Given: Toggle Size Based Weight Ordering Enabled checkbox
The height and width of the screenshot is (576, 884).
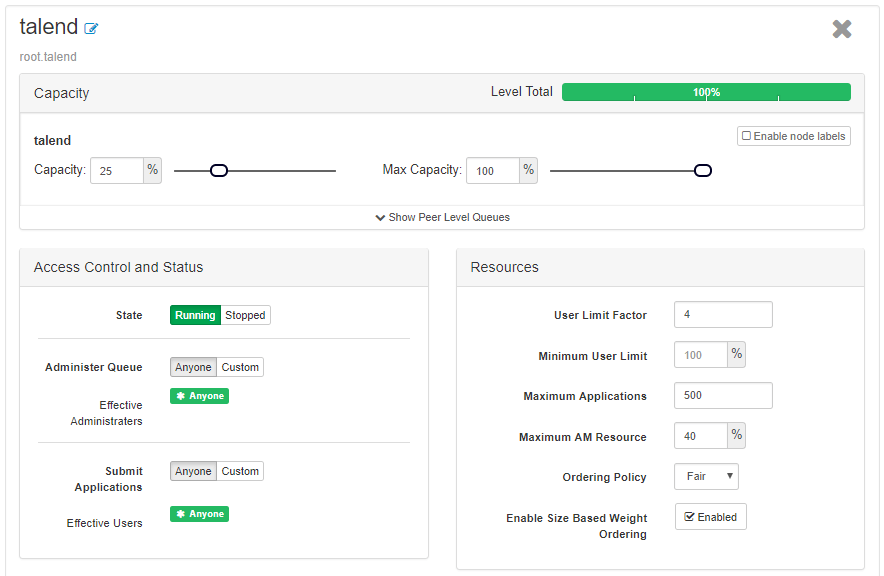Looking at the screenshot, I should 689,517.
